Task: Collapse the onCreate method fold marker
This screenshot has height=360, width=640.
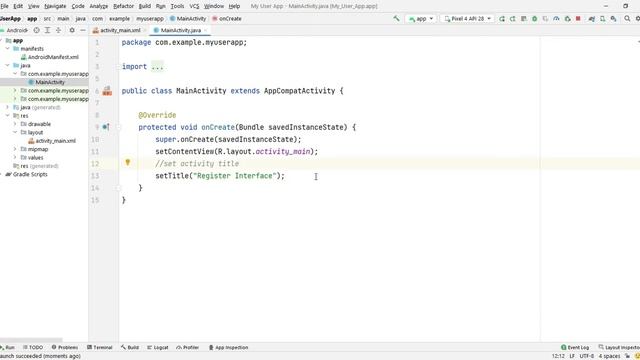Action: tap(118, 127)
